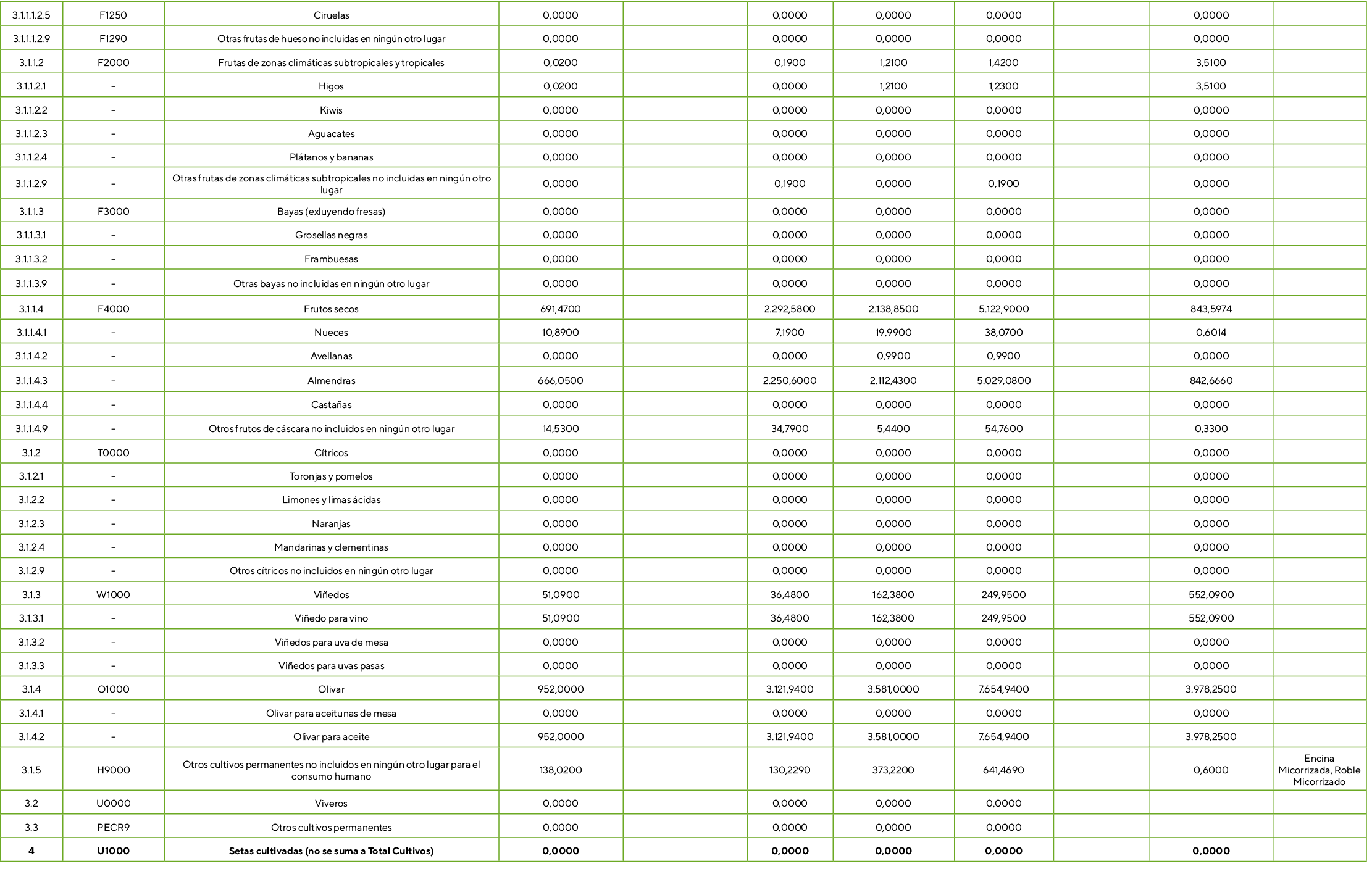This screenshot has width=1372, height=882.
Task: Click the Otros cultivos permanentes row PECR9
Action: click(x=114, y=827)
